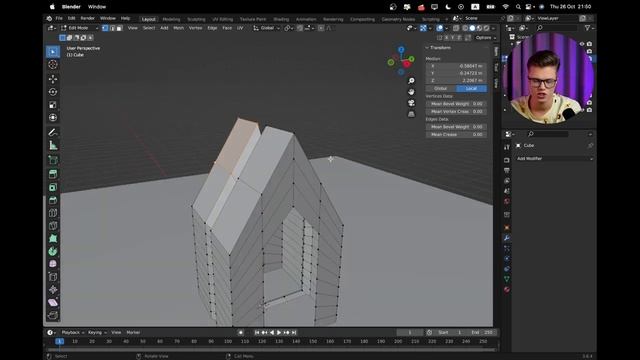This screenshot has height=360, width=640.
Task: Open the Keying dropdown in timeline
Action: (97, 333)
